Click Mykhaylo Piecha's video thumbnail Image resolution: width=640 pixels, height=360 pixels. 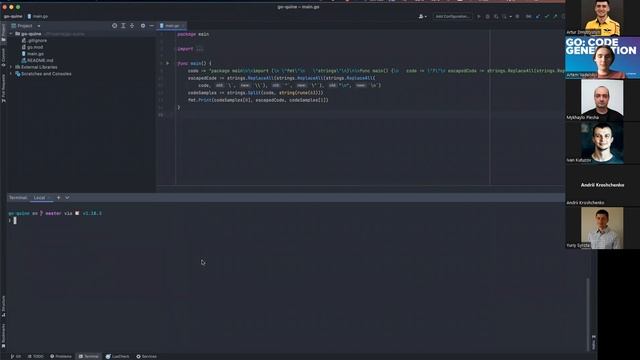click(x=602, y=100)
